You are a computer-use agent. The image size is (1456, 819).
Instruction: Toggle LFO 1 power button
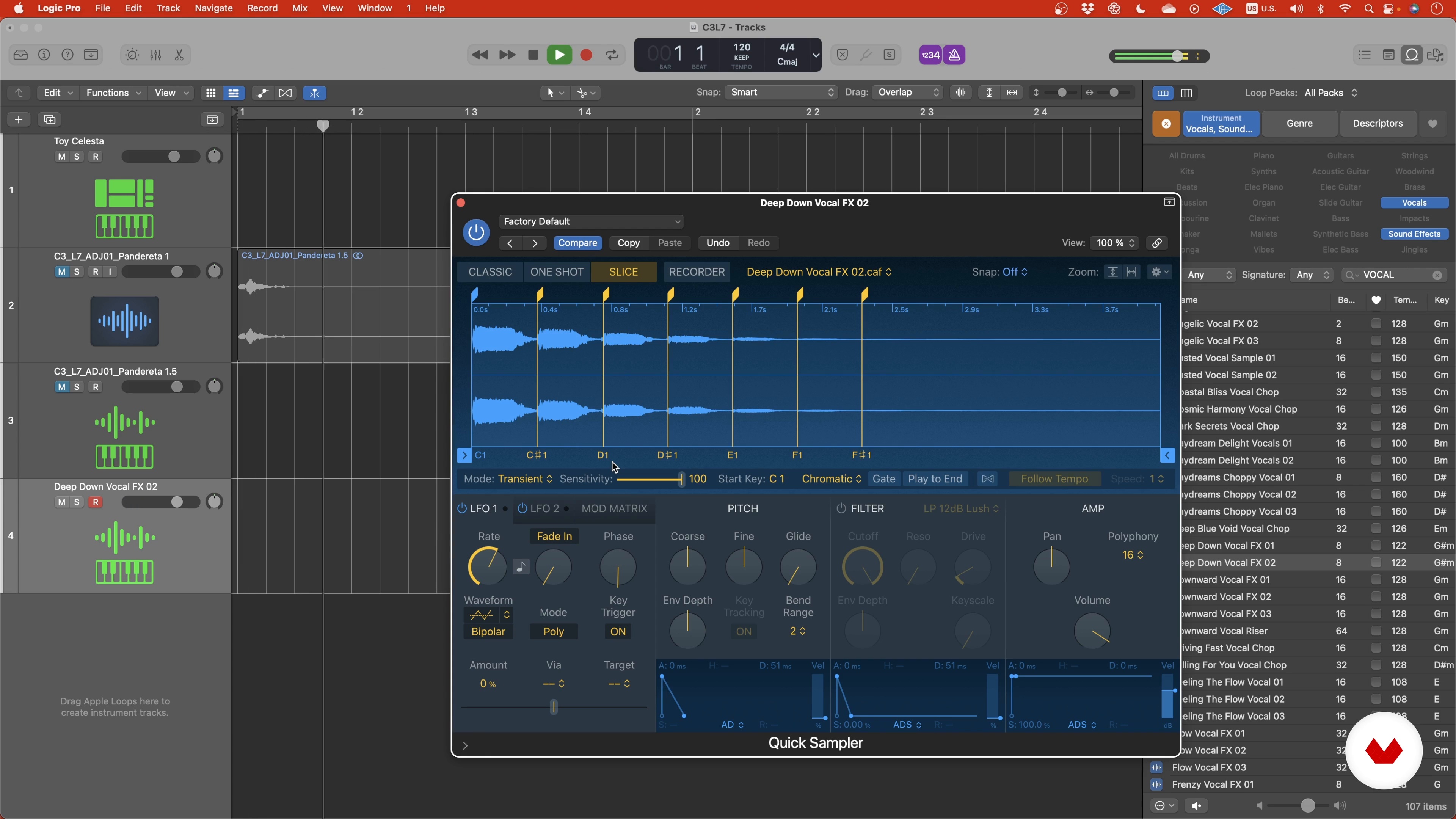pyautogui.click(x=462, y=509)
